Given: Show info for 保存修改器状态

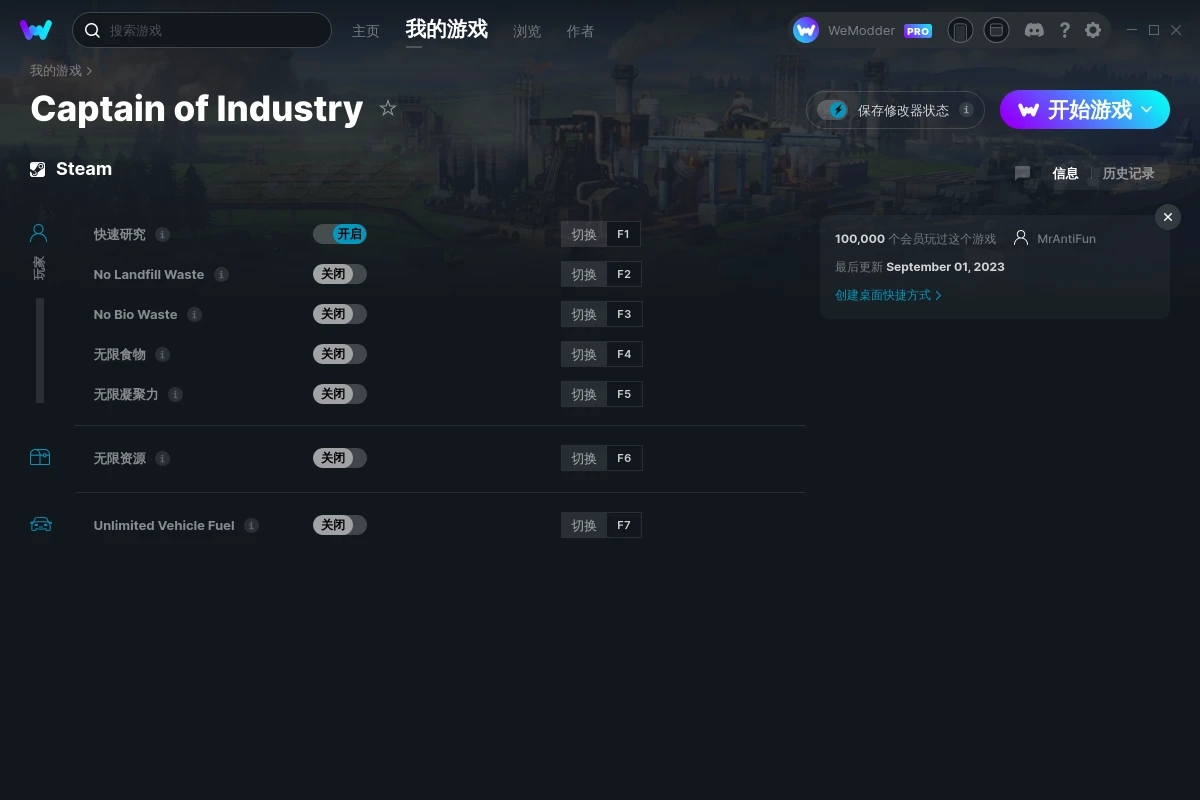Looking at the screenshot, I should pos(966,110).
